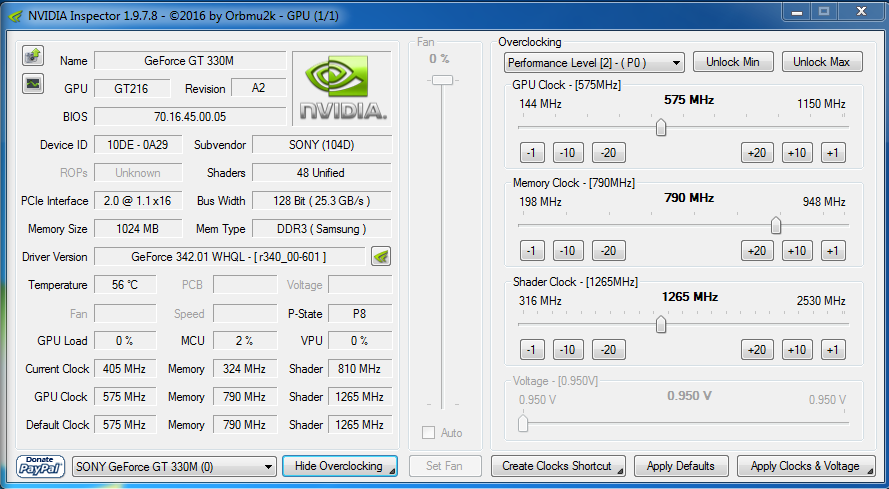The image size is (889, 489).
Task: Increase GPU Clock by 10 MHz
Action: (797, 153)
